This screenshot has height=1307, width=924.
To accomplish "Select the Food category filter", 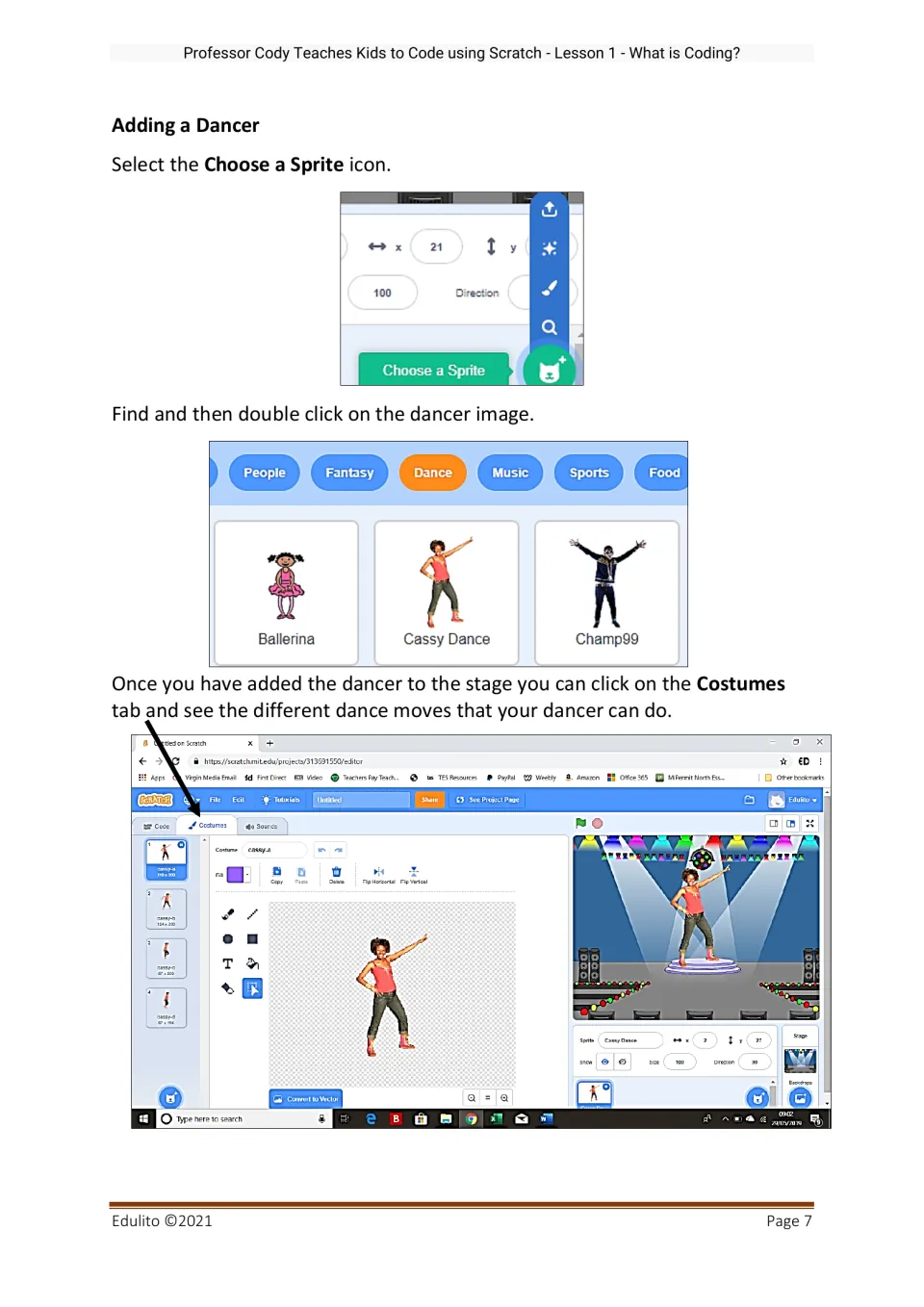I will 663,473.
